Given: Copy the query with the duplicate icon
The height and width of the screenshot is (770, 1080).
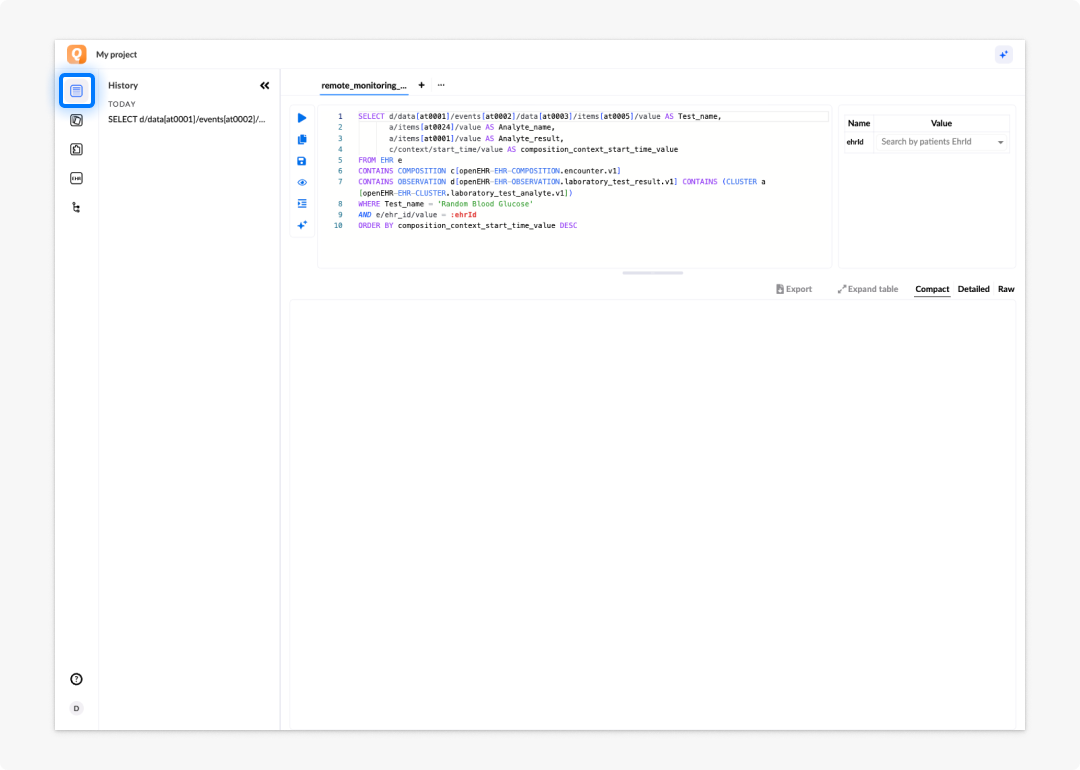Looking at the screenshot, I should point(302,139).
